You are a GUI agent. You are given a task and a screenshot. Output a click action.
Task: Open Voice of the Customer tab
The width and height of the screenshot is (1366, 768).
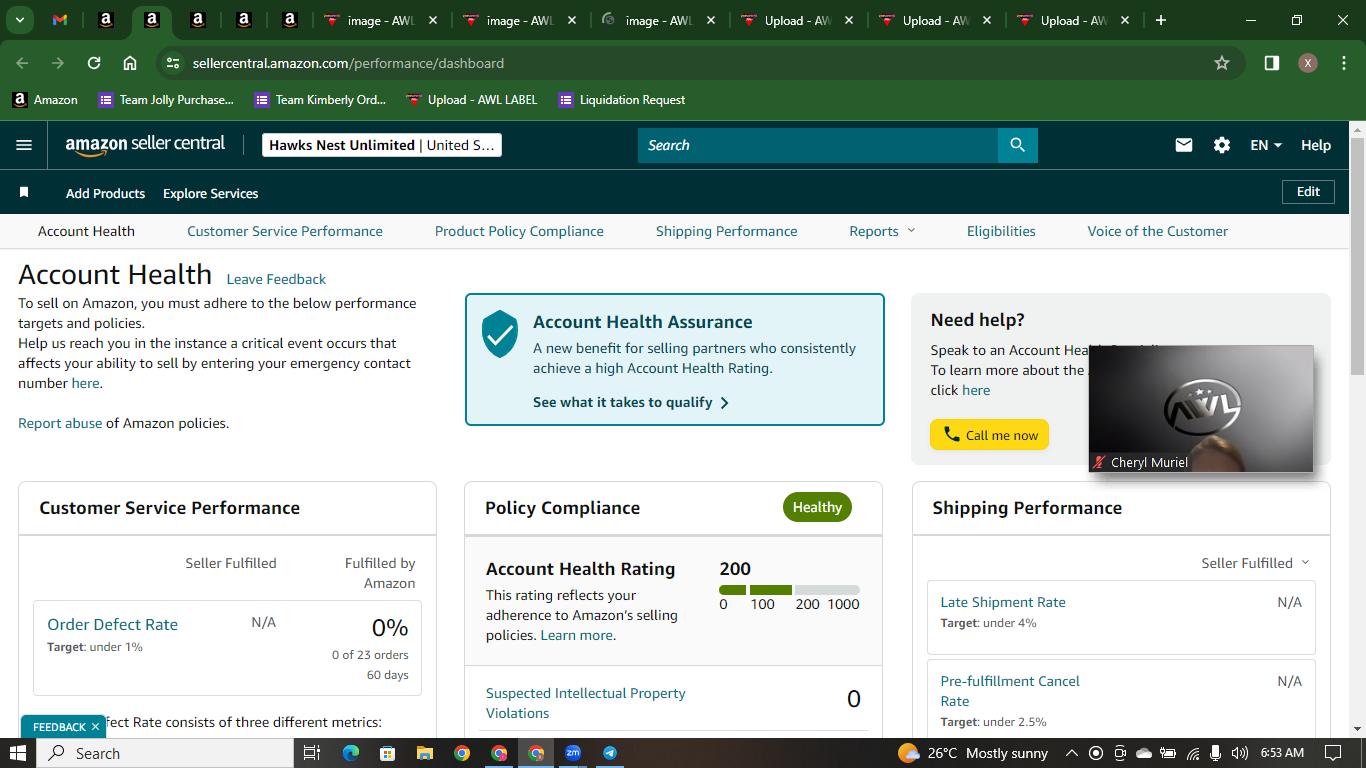tap(1158, 231)
